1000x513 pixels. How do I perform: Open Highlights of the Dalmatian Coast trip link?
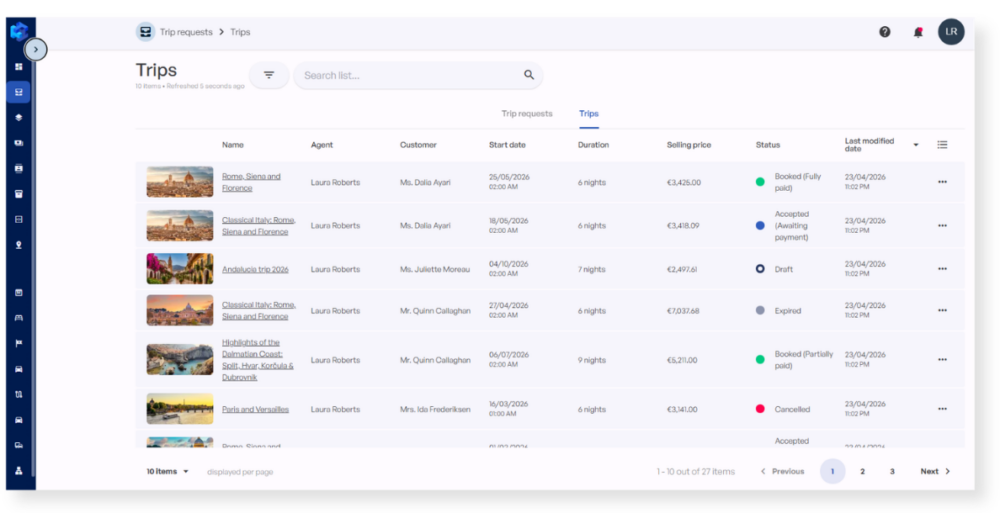click(x=258, y=360)
